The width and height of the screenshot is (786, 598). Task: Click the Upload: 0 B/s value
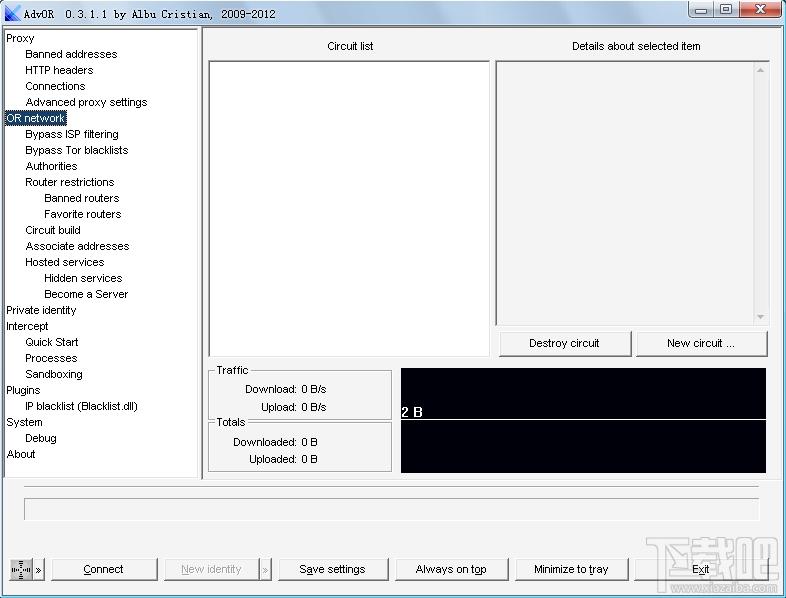tap(314, 408)
